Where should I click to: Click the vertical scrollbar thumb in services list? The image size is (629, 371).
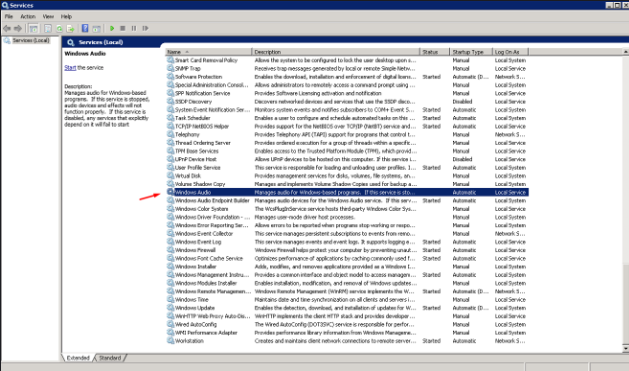[x=625, y=304]
